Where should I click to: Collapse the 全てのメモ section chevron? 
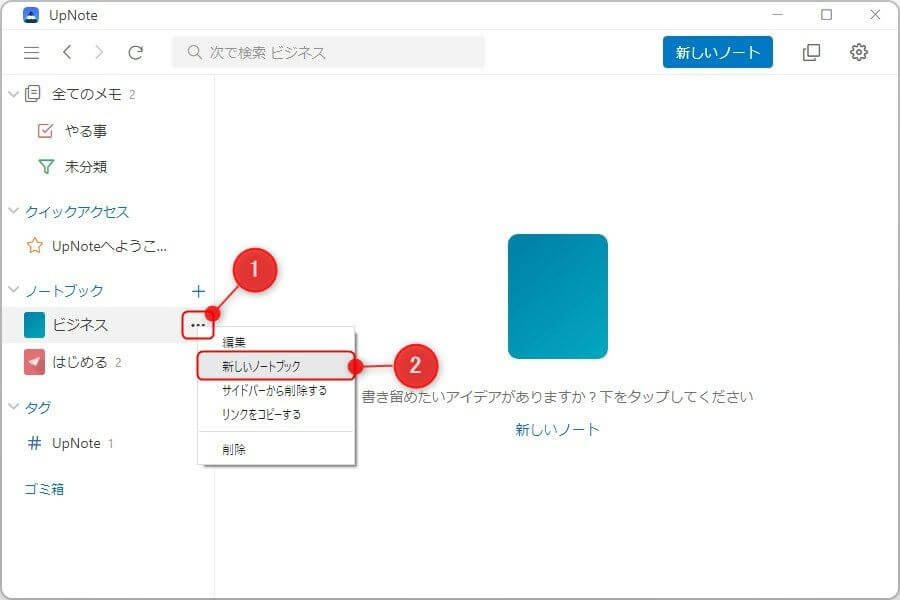click(x=14, y=94)
